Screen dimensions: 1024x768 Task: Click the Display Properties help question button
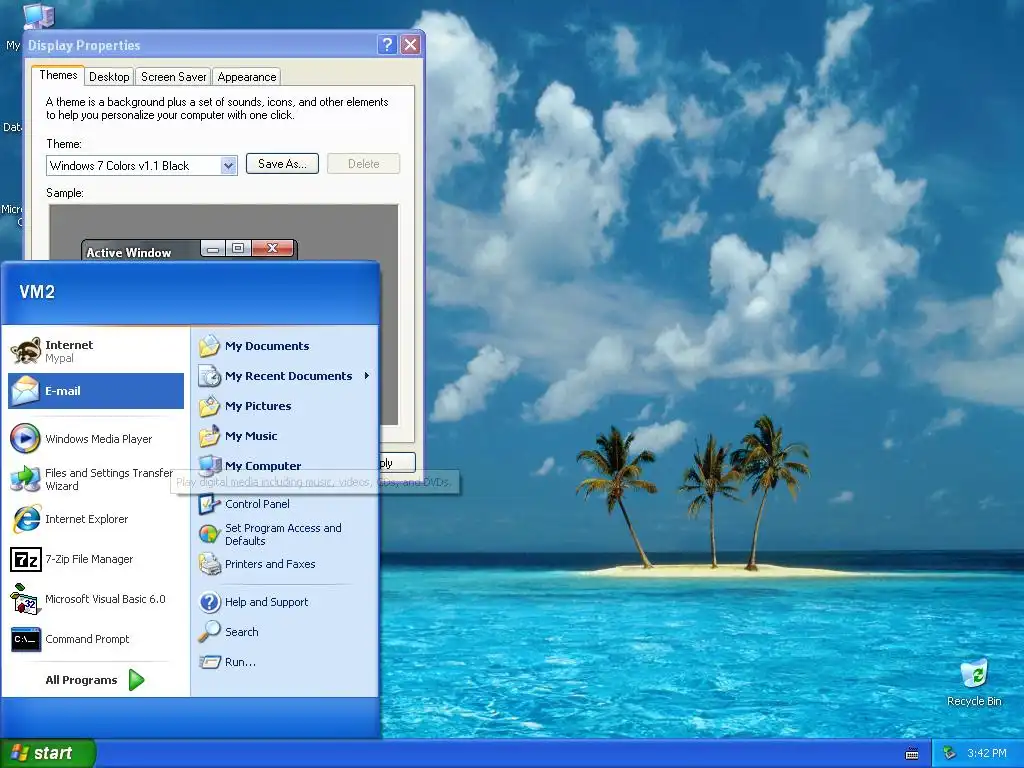pyautogui.click(x=387, y=44)
